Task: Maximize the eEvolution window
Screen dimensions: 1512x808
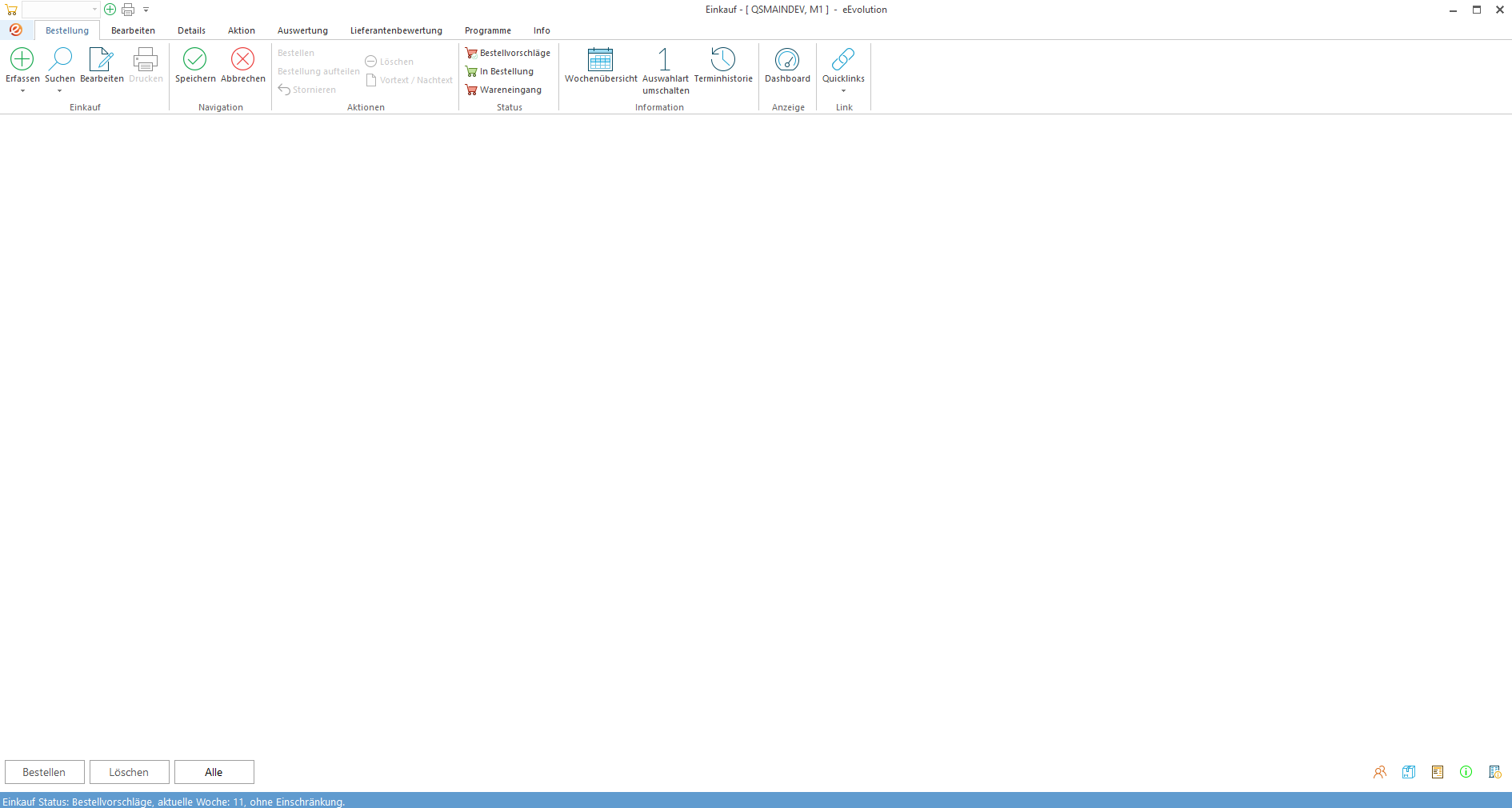Action: (1477, 10)
